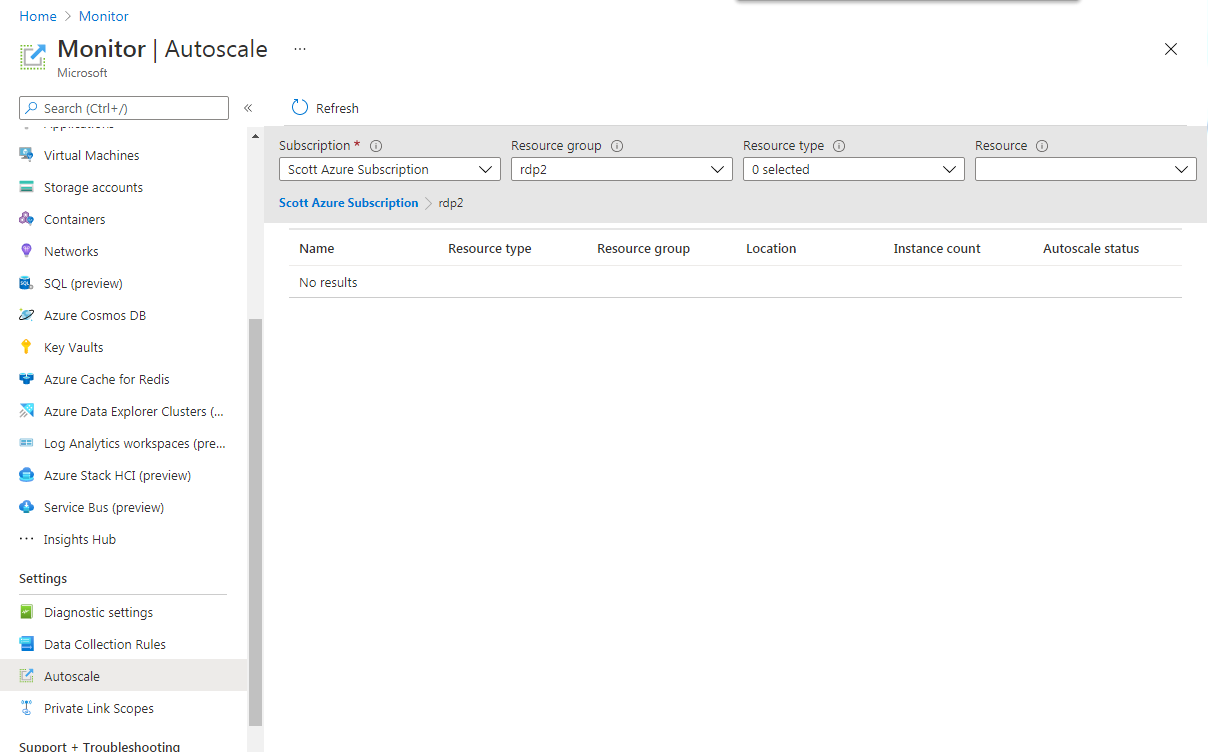
Task: Click the Service Bus icon
Action: tap(27, 507)
